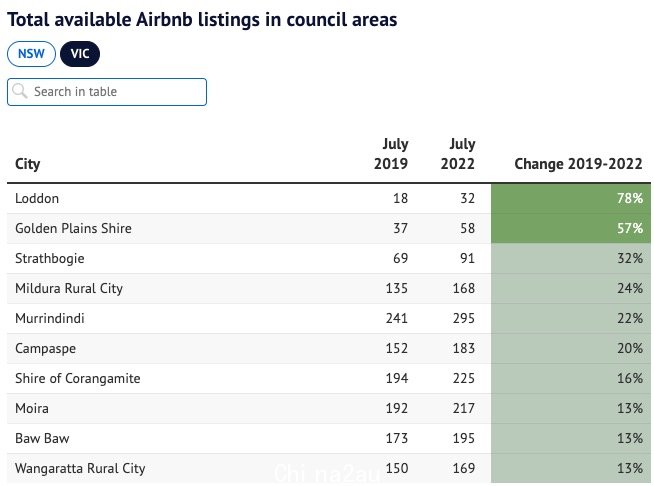This screenshot has height=486, width=654.
Task: Click Wangaratta Rural City row name
Action: (80, 468)
